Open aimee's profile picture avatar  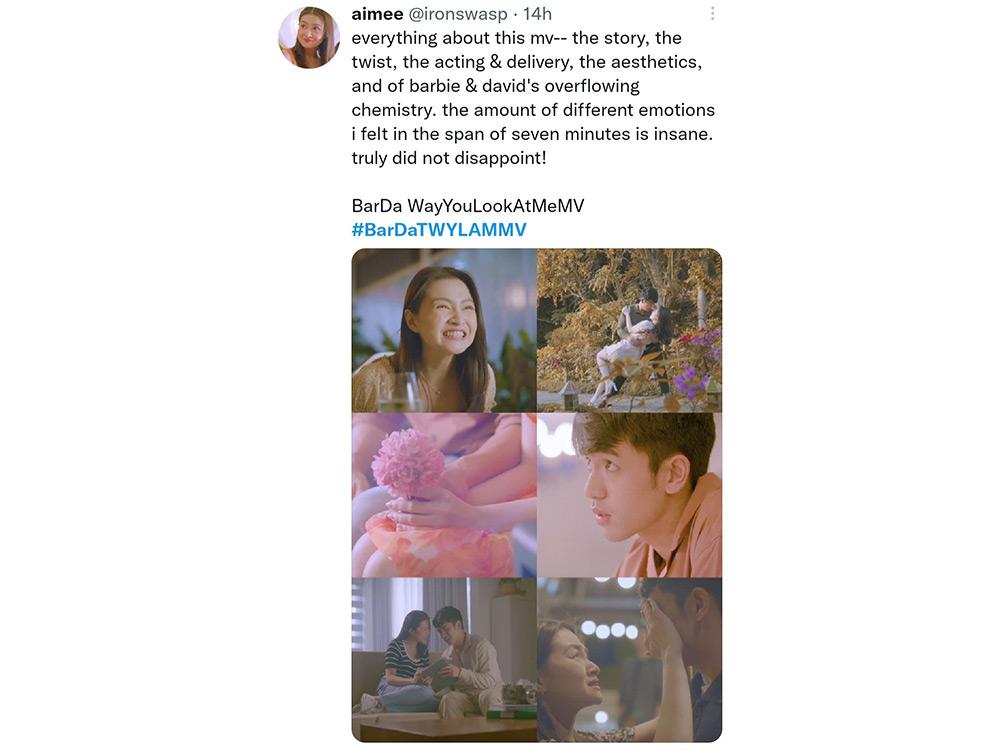(x=309, y=38)
